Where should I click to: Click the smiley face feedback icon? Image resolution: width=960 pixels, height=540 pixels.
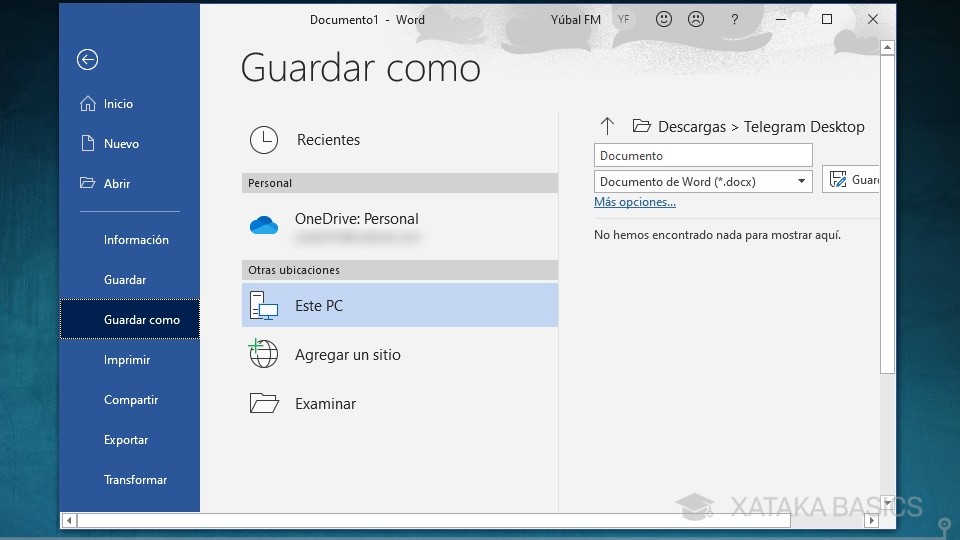point(664,19)
